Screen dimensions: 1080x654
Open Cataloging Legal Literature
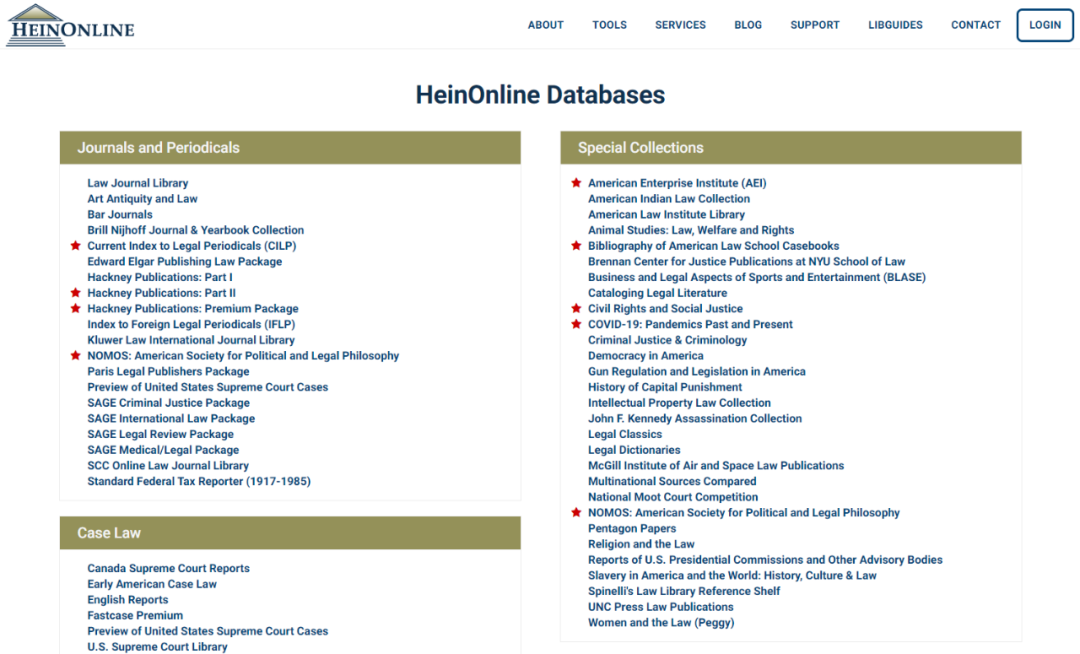657,293
